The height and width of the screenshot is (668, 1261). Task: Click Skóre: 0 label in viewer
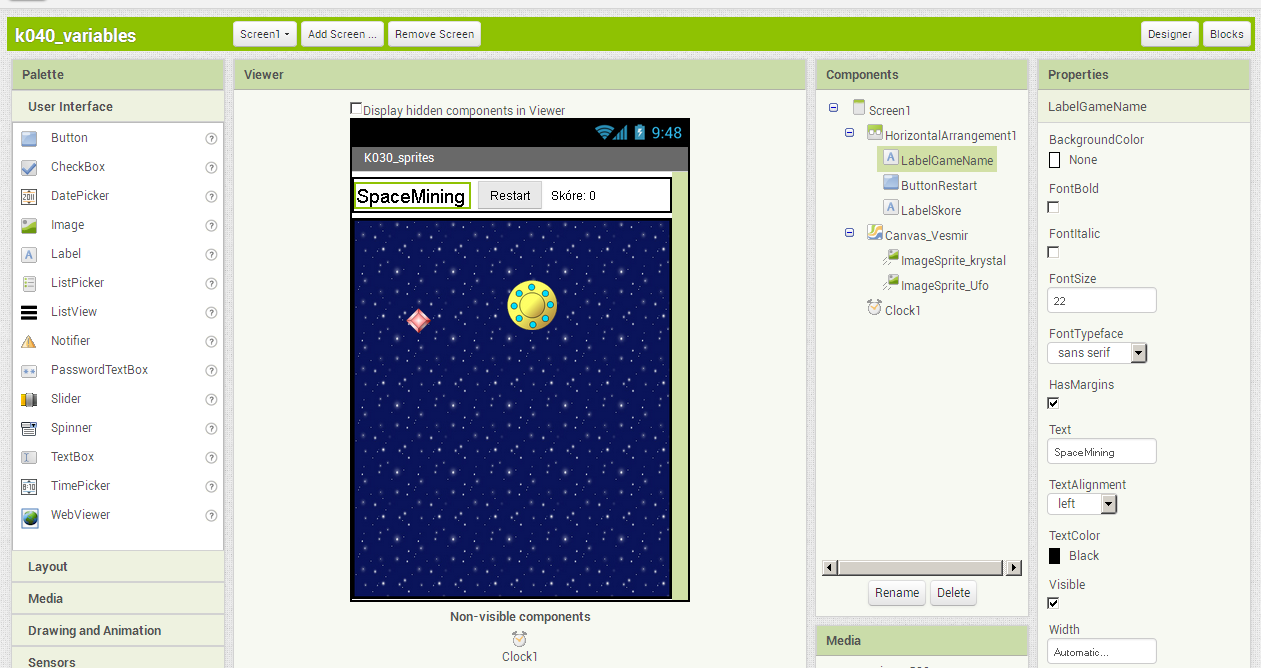coord(573,196)
